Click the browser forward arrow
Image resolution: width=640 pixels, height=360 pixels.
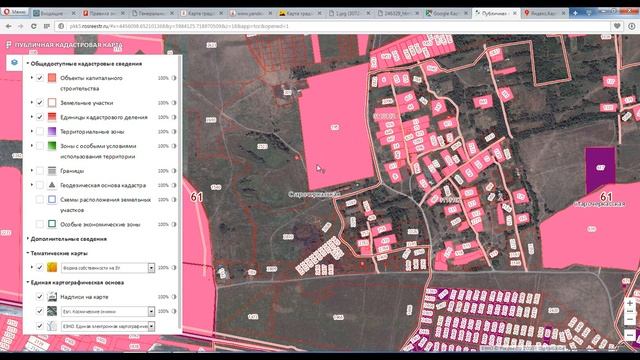[20, 26]
